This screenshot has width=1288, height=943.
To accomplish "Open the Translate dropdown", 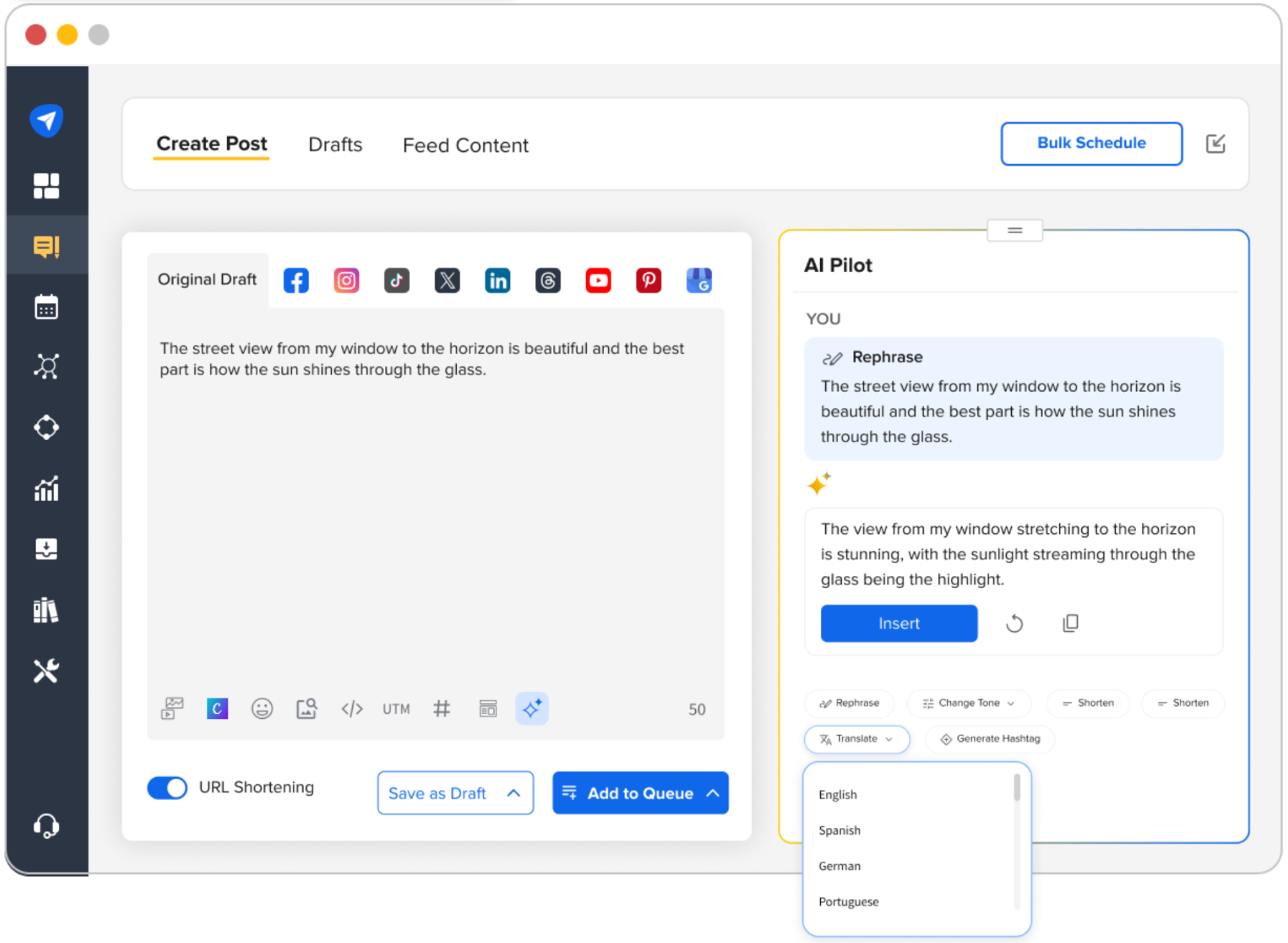I will [x=857, y=739].
